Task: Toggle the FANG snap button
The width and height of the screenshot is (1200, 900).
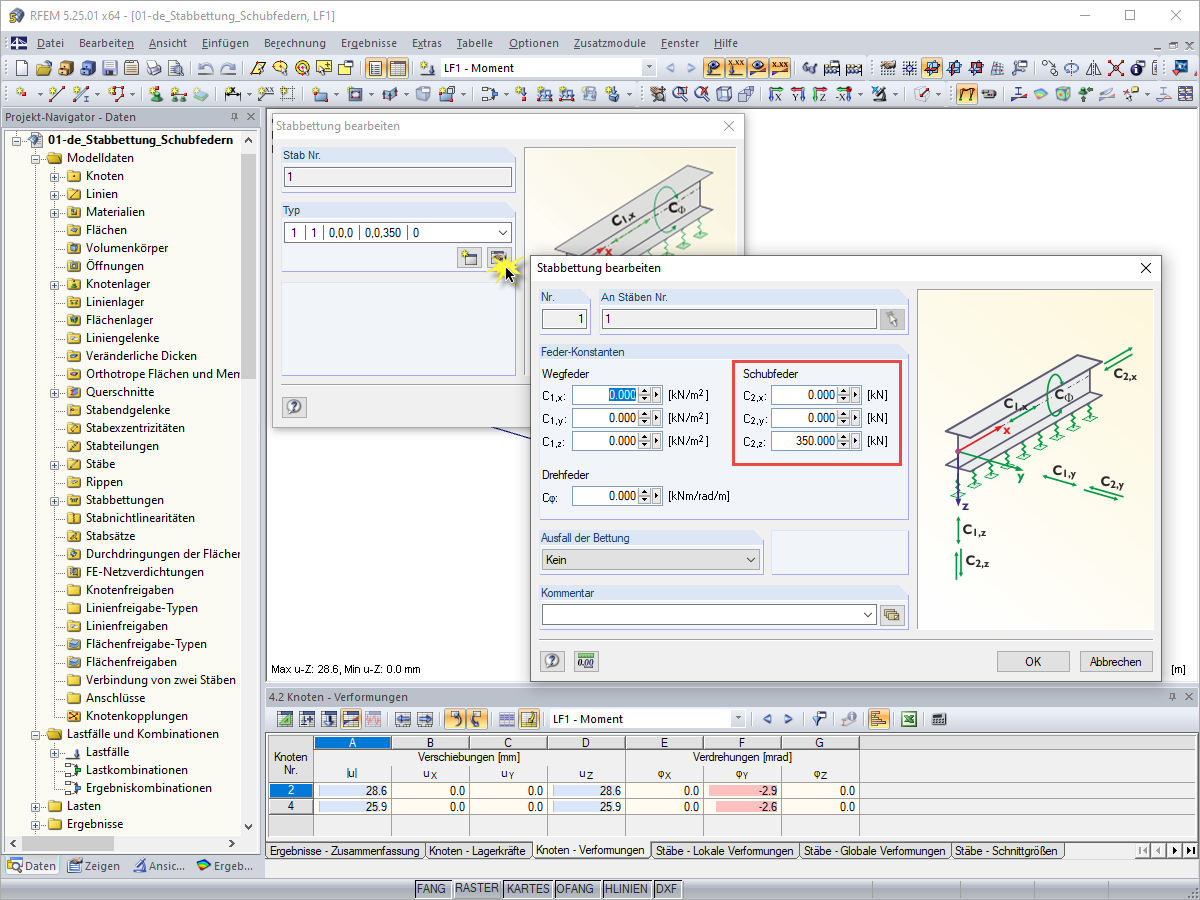Action: pyautogui.click(x=432, y=888)
